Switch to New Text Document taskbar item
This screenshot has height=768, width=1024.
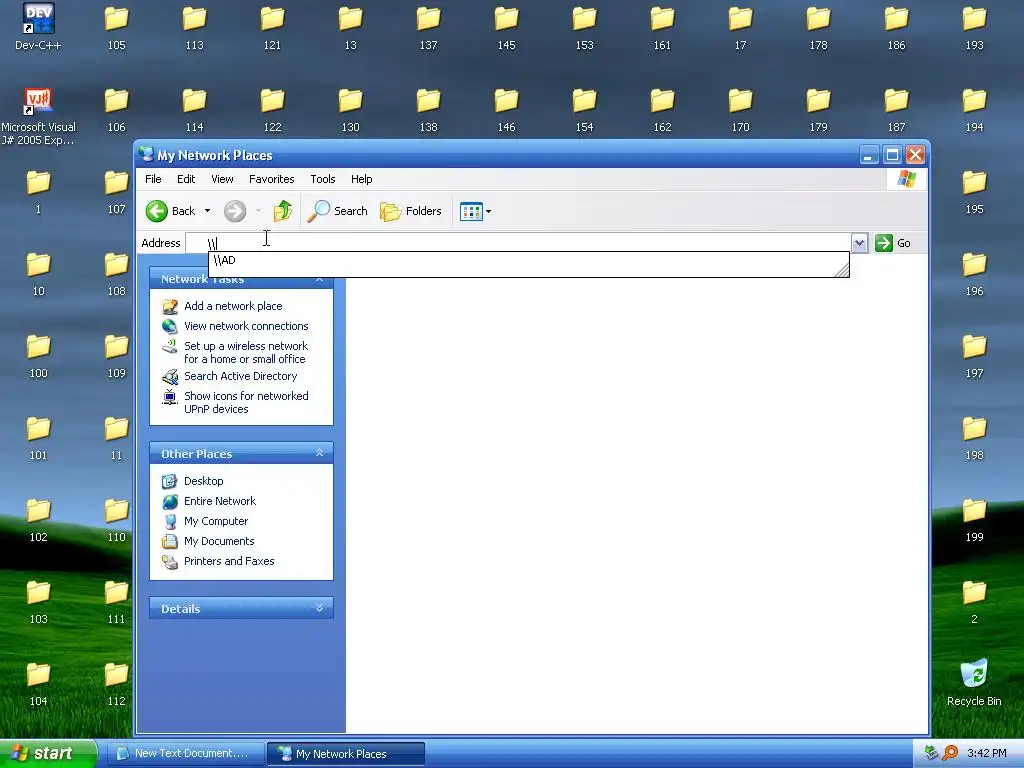(x=184, y=754)
